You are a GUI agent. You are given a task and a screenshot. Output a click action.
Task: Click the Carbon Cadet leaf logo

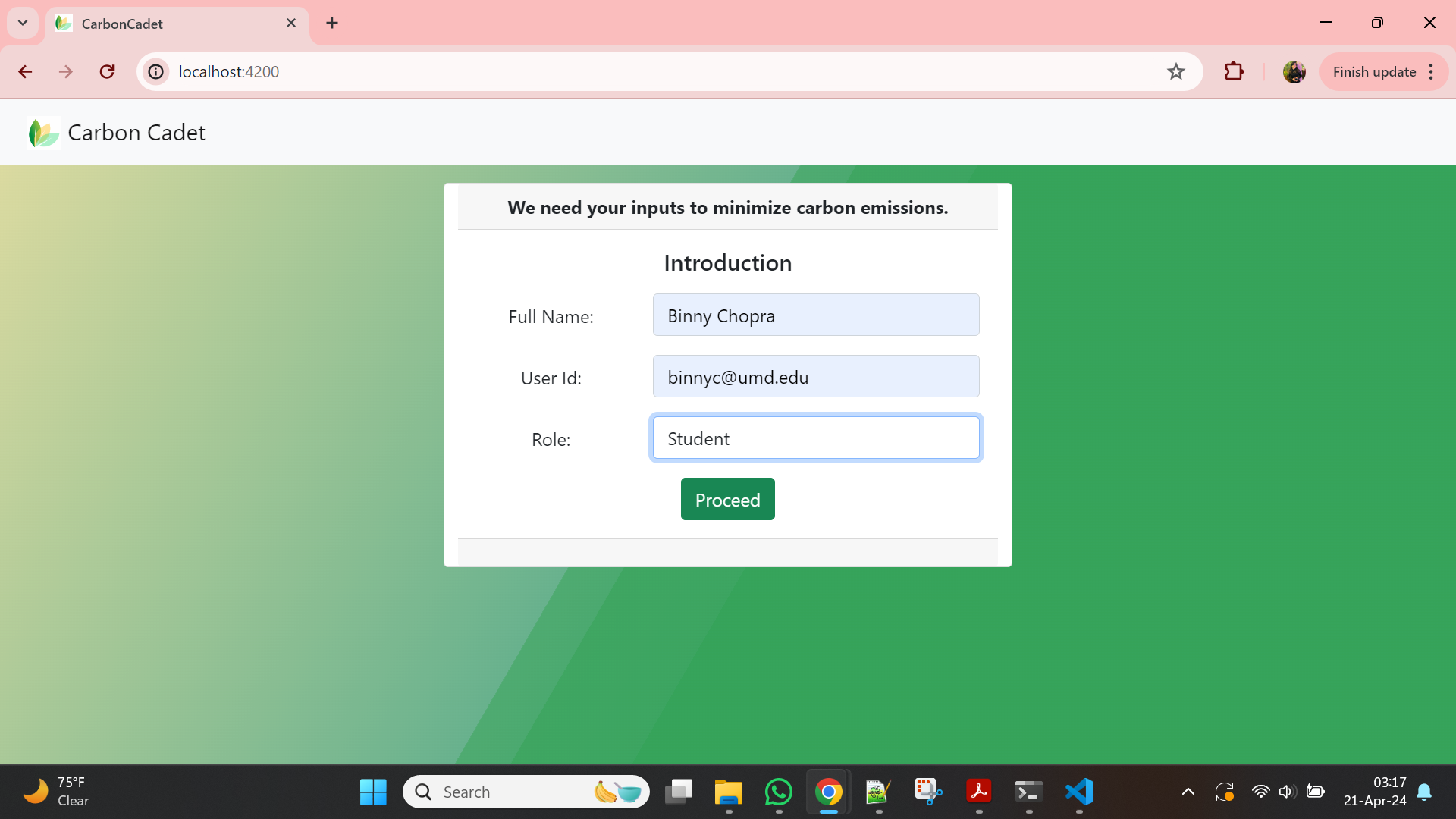pyautogui.click(x=43, y=133)
